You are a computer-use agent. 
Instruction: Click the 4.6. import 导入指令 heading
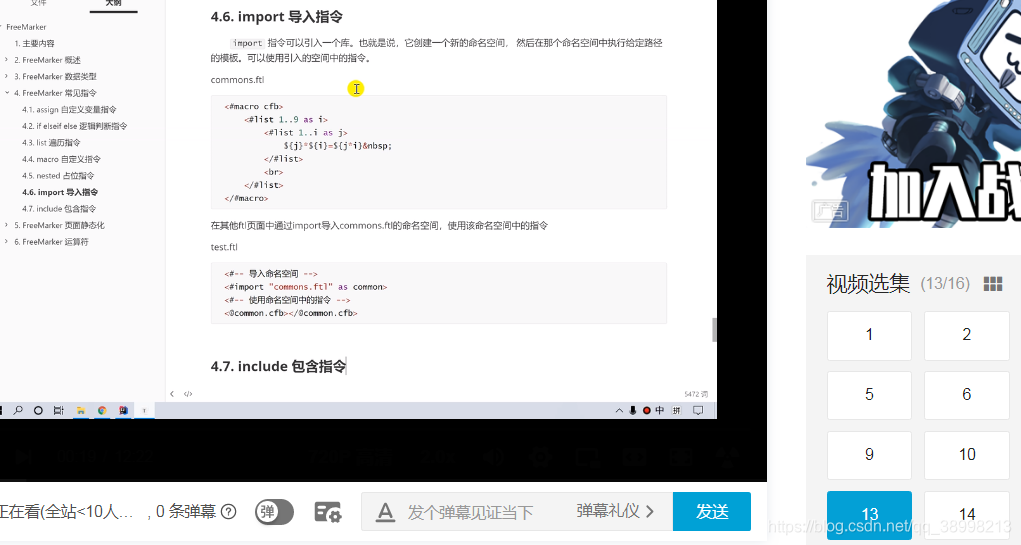click(x=277, y=17)
